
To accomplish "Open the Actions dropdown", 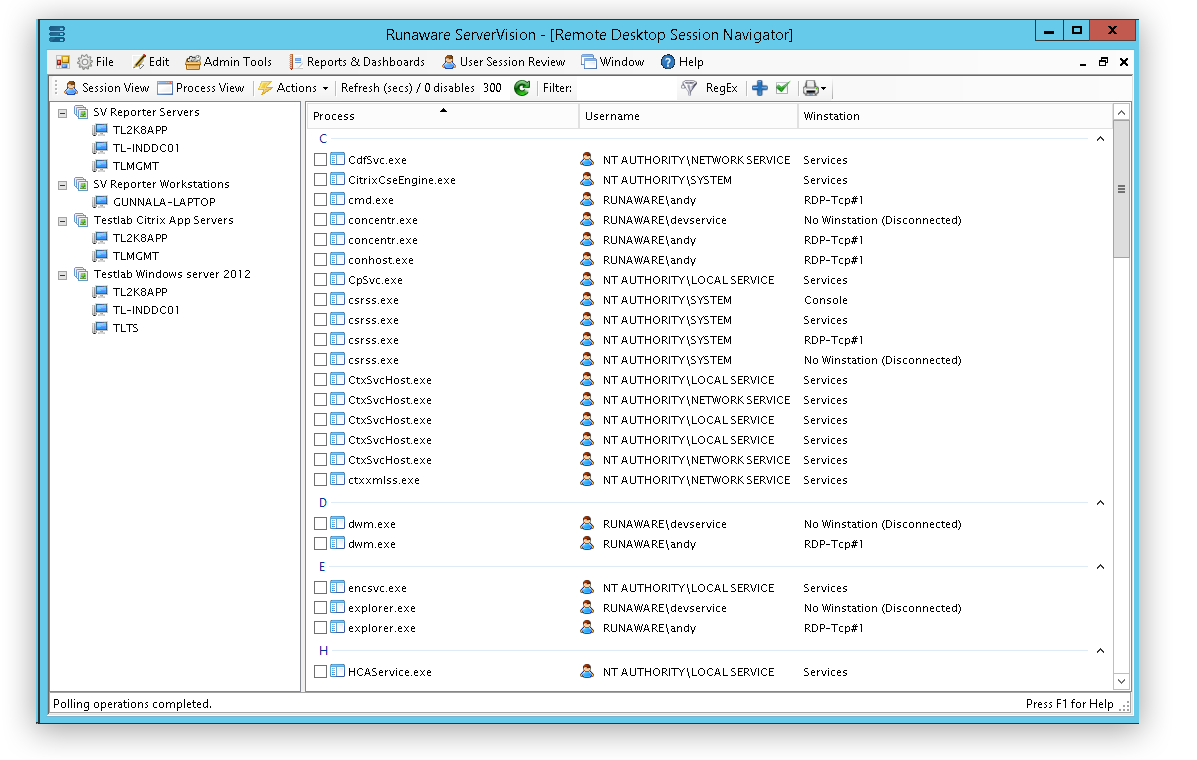I will tap(294, 89).
